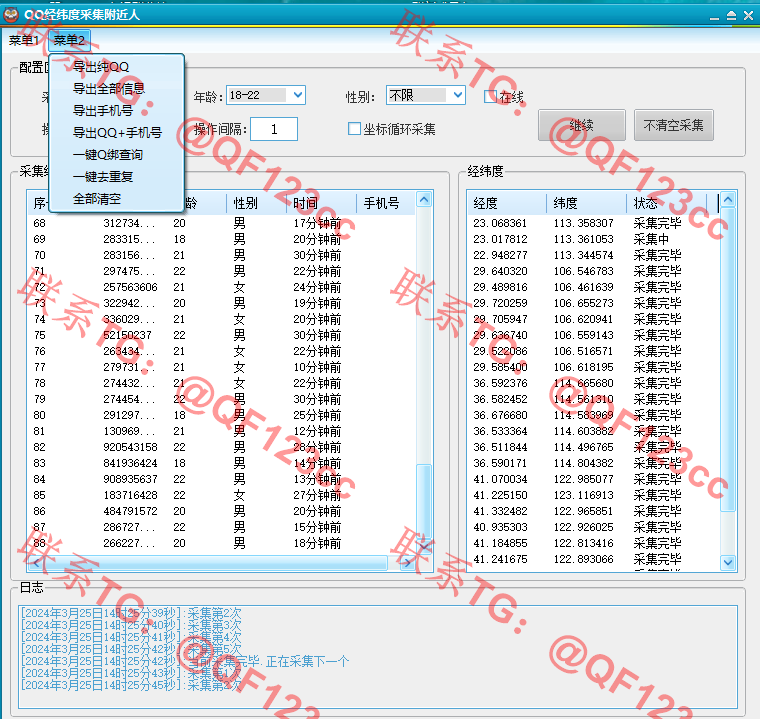The width and height of the screenshot is (760, 719).
Task: Click log entry at 14时25分45秒
Action: [131, 685]
